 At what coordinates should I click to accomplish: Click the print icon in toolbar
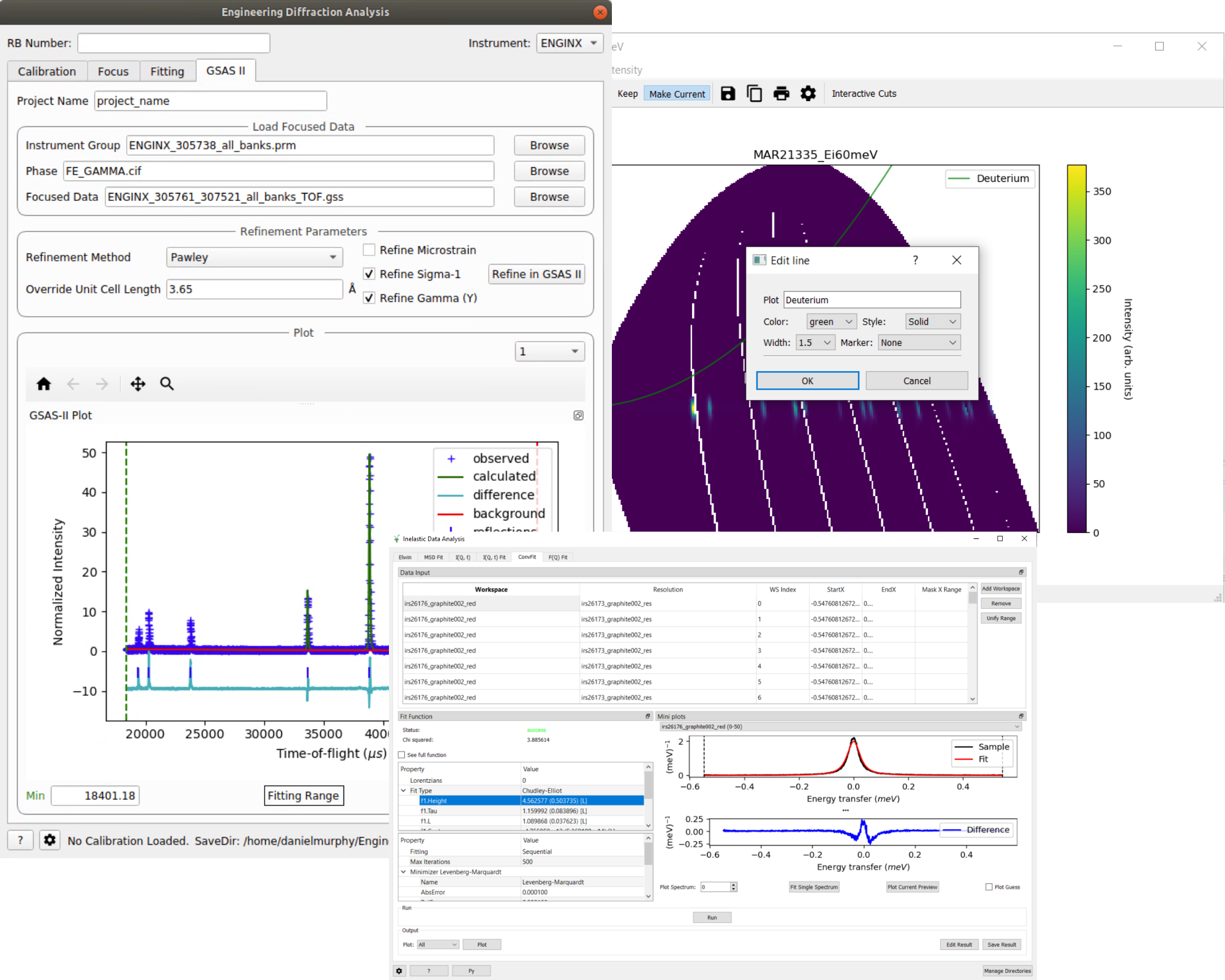781,94
